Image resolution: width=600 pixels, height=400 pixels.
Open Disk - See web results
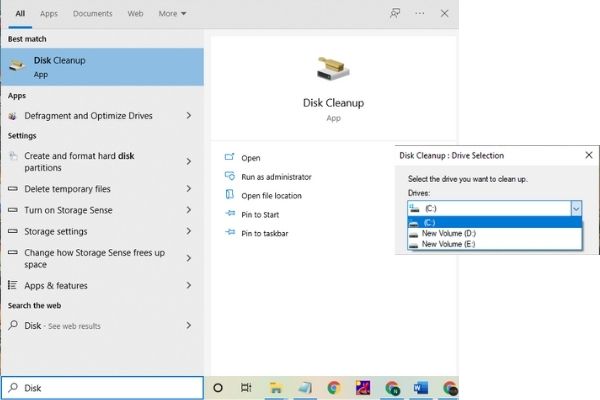pos(62,326)
